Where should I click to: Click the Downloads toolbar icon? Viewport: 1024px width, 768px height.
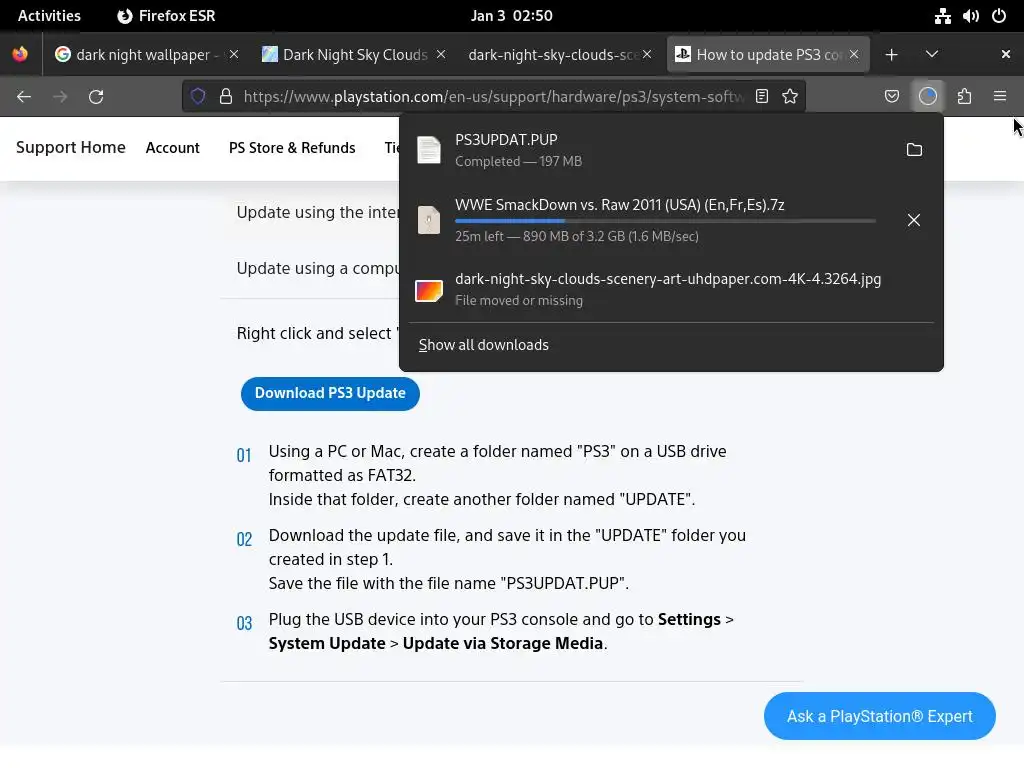(928, 96)
